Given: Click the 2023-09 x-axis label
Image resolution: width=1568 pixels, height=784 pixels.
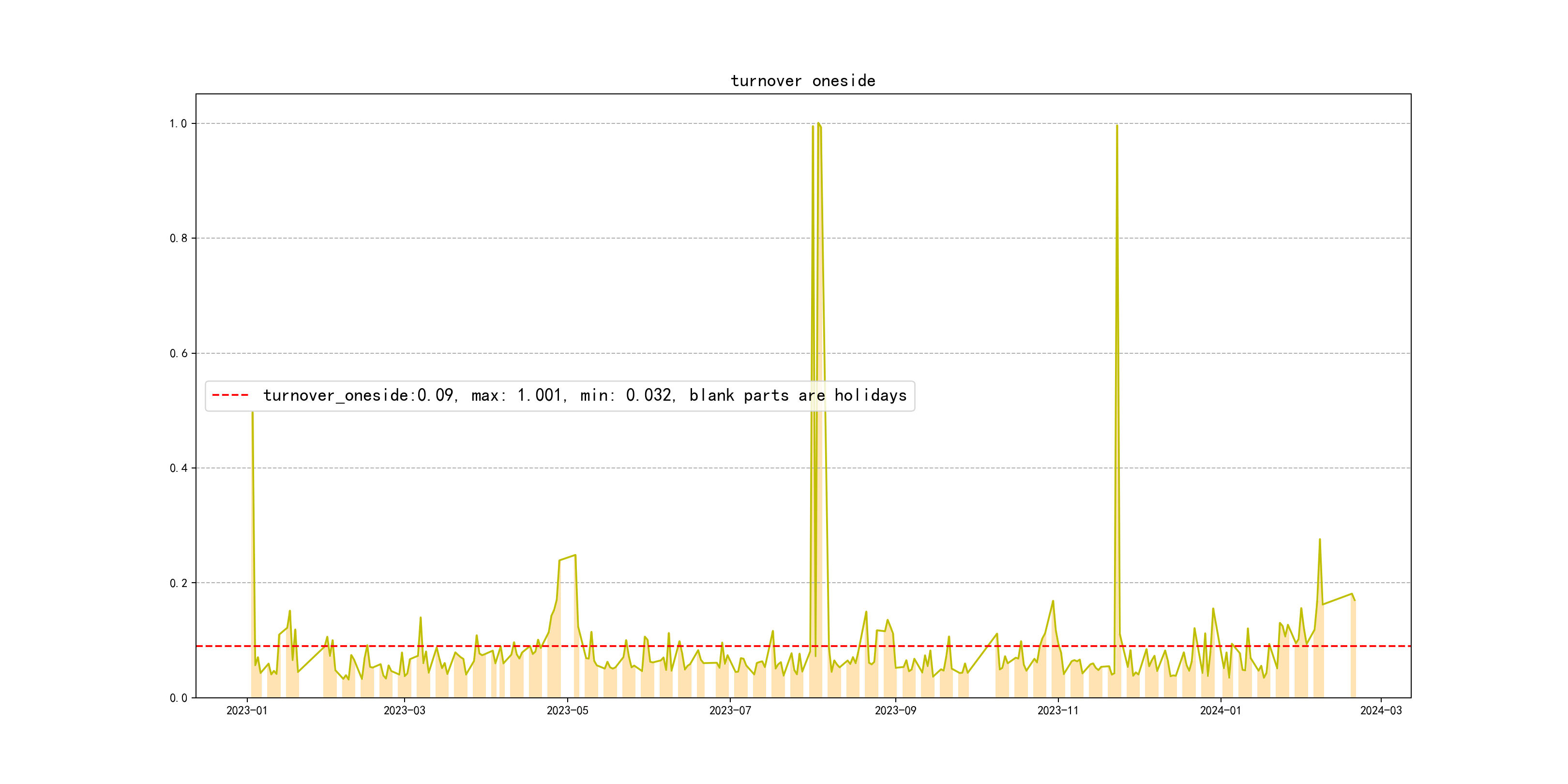Looking at the screenshot, I should click(x=895, y=710).
